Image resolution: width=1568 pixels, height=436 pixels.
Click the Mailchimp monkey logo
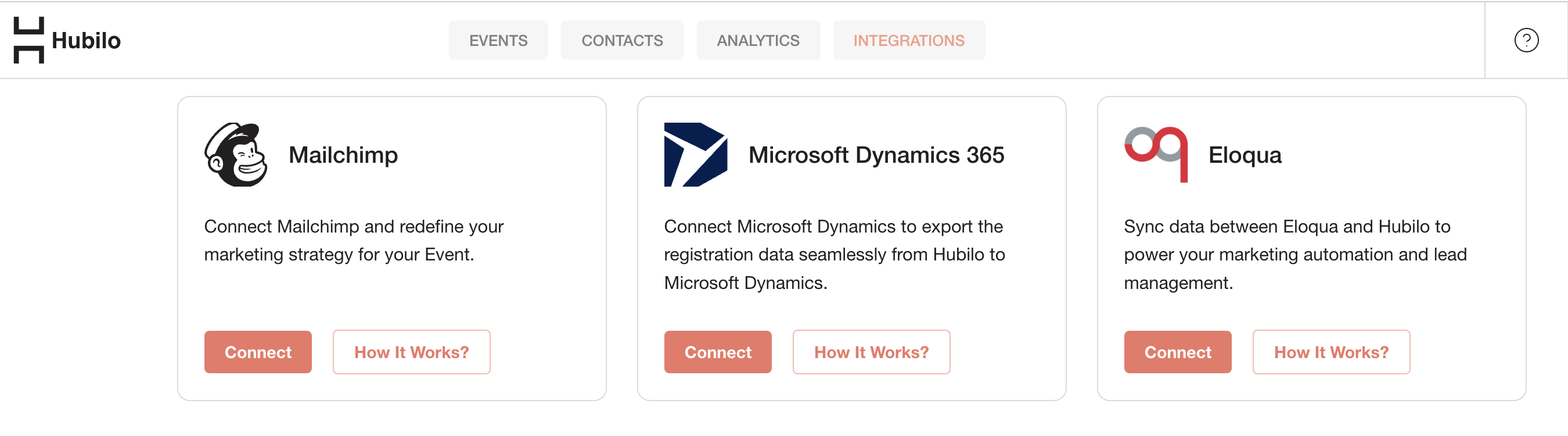[x=236, y=155]
